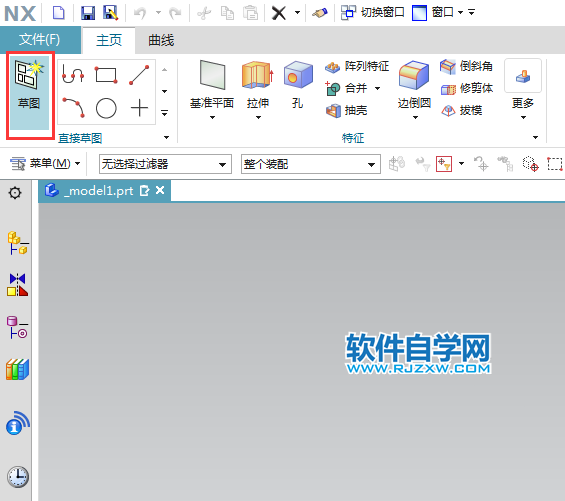Click Draft (拔模) command
This screenshot has width=565, height=501.
462,110
